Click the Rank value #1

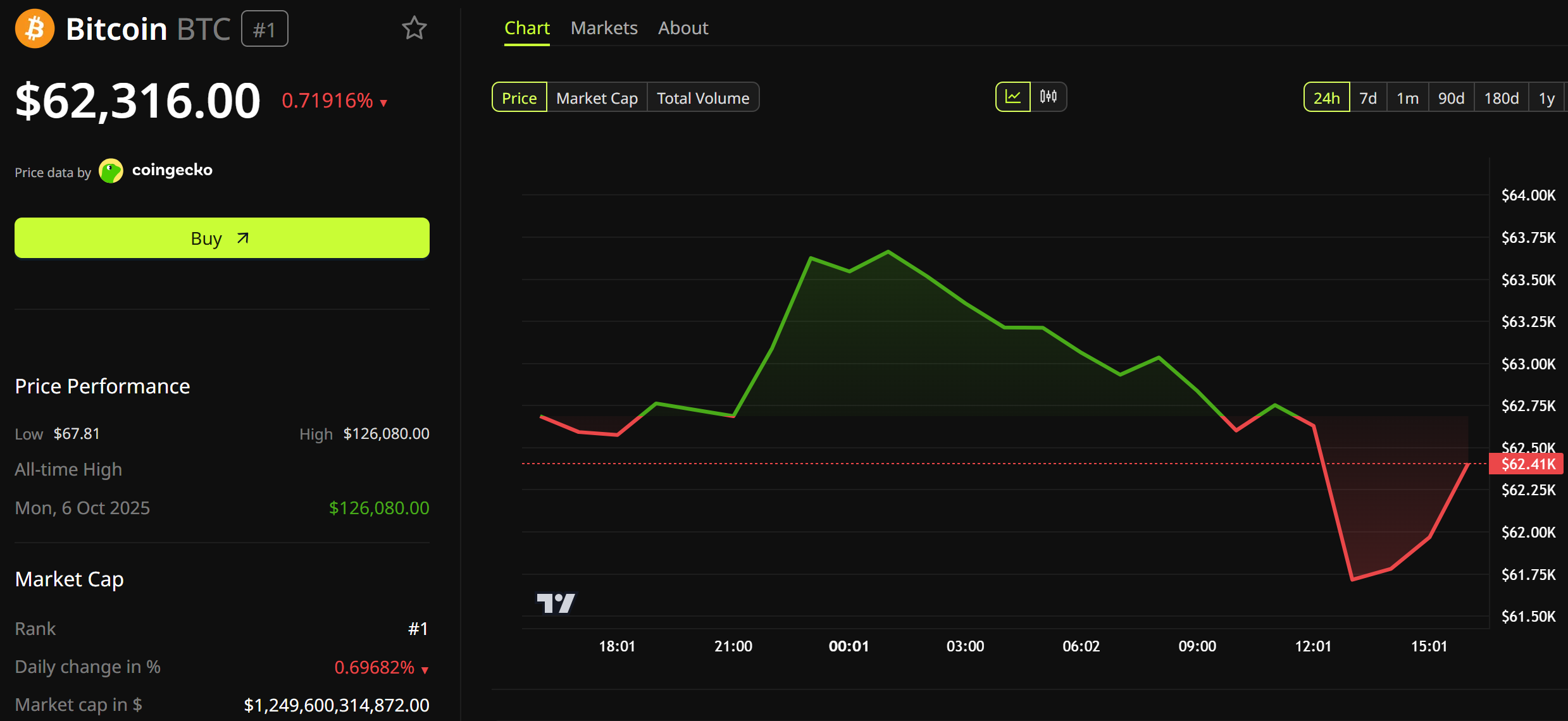point(418,628)
